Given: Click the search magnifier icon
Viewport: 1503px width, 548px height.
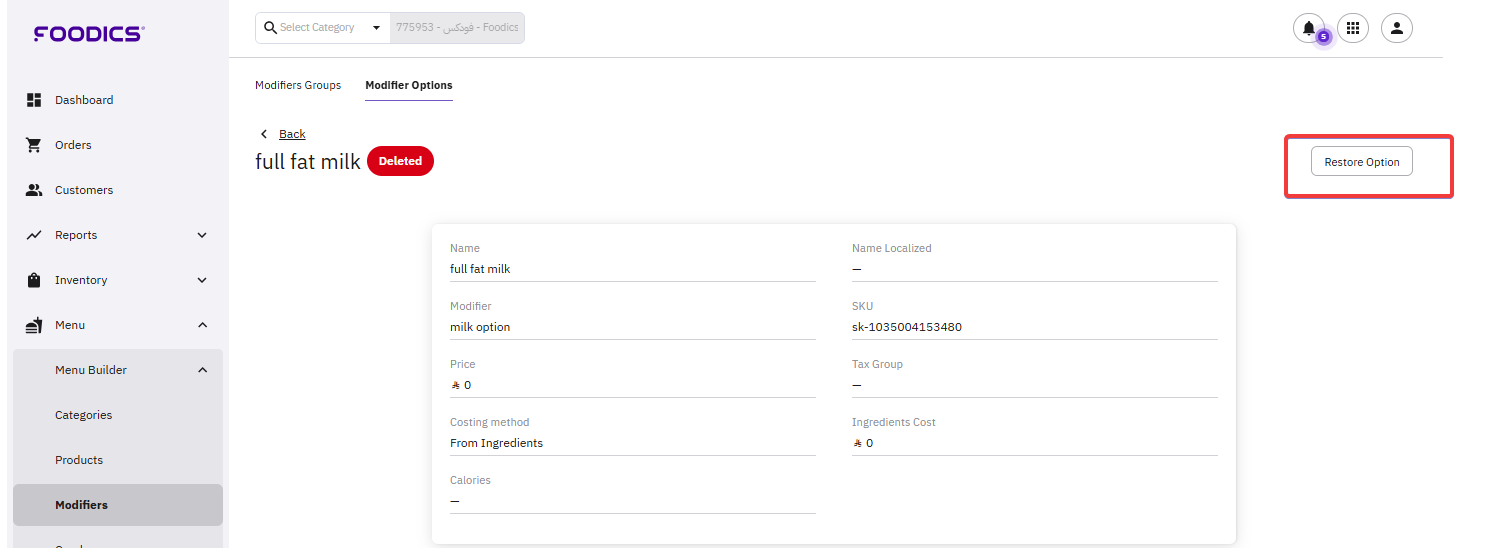Looking at the screenshot, I should [270, 28].
